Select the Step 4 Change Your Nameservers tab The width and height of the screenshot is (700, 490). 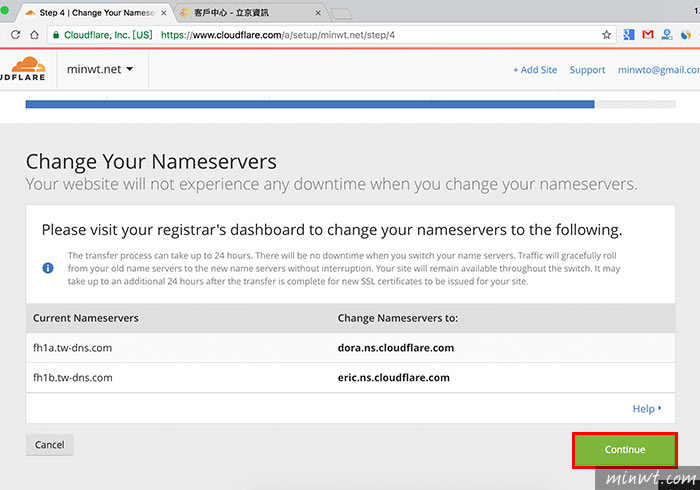click(x=96, y=13)
